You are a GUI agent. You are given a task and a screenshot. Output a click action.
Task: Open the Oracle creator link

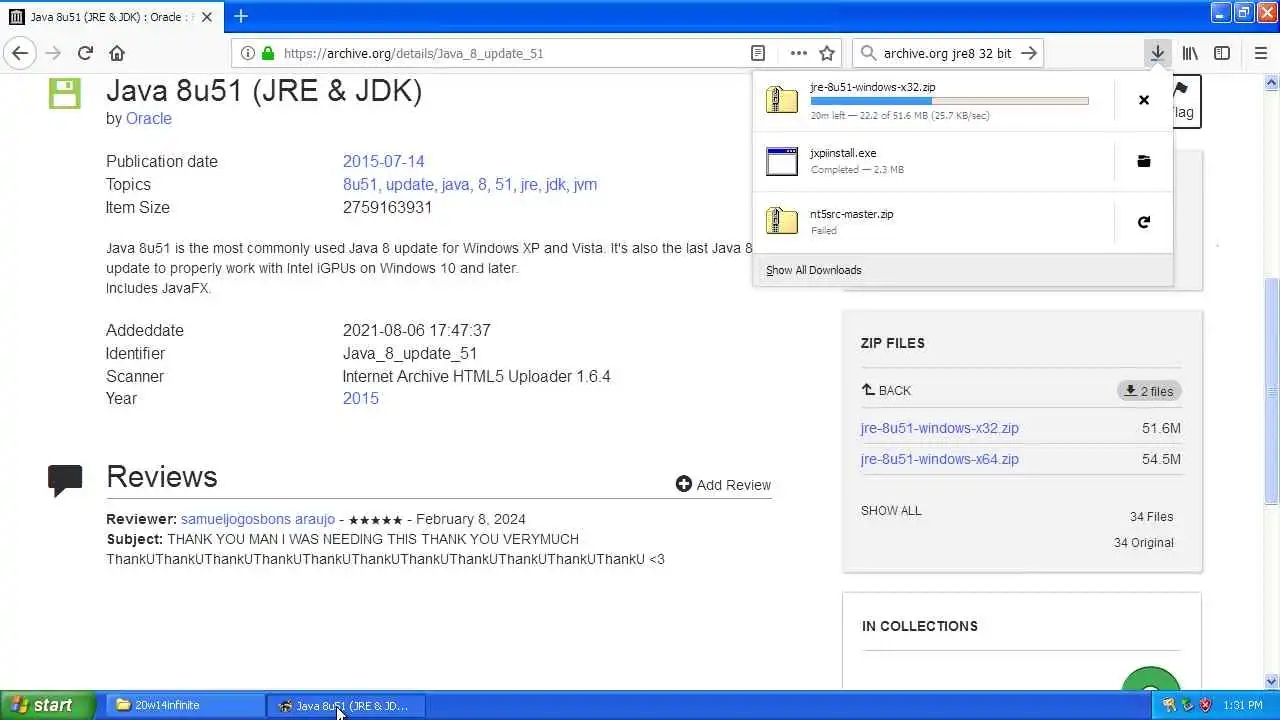pyautogui.click(x=148, y=118)
